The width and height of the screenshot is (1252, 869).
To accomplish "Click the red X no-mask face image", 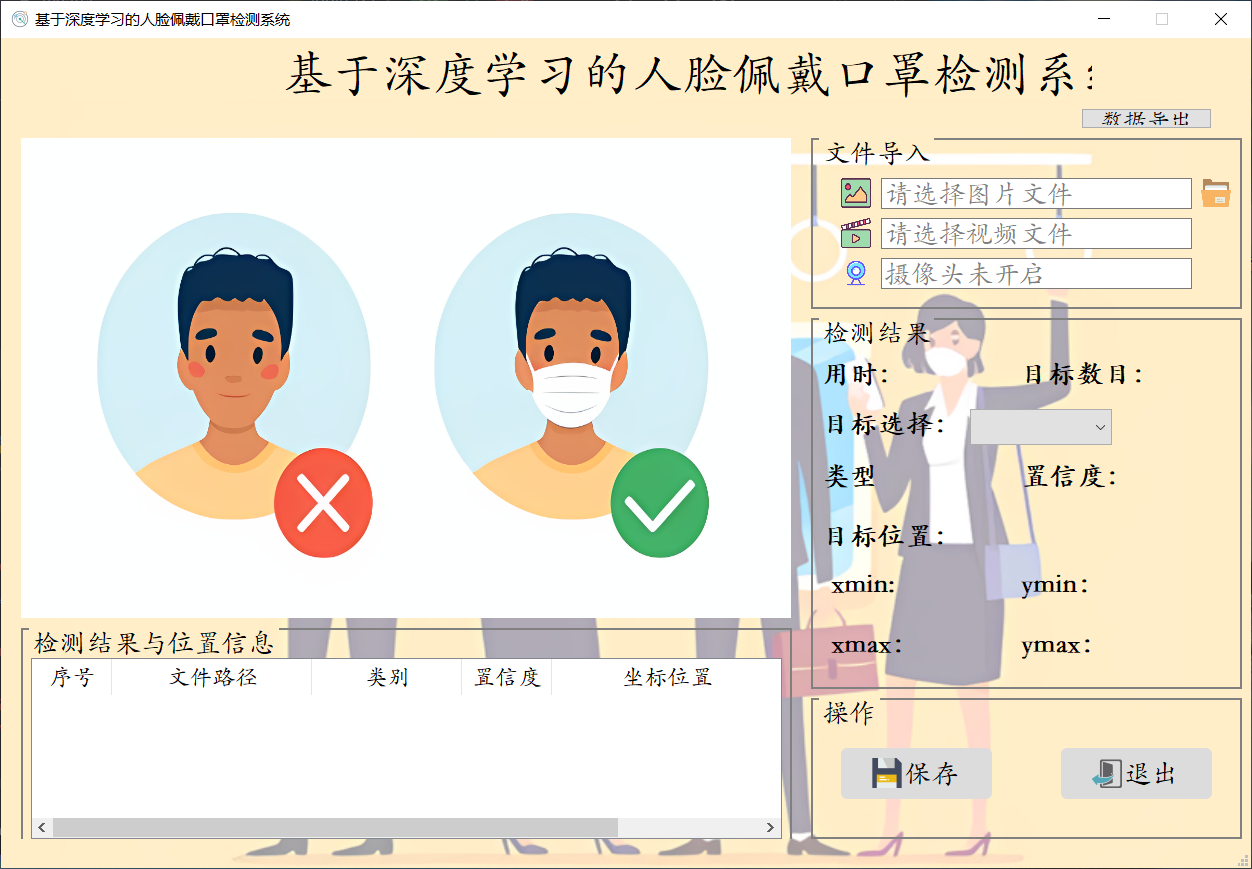I will pos(235,385).
